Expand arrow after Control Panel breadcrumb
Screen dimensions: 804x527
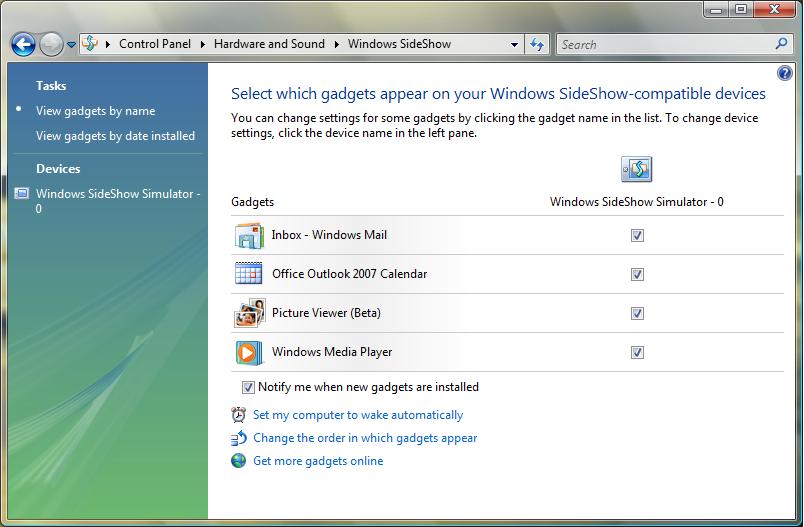203,45
